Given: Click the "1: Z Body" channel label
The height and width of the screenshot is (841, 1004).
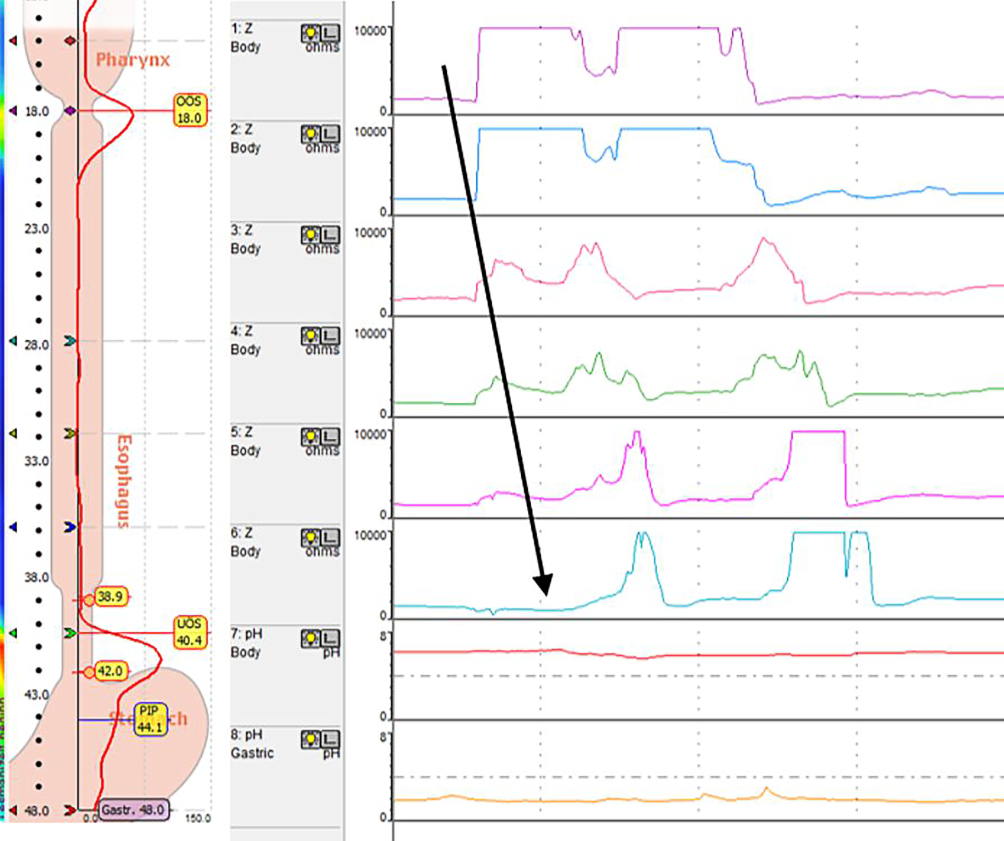Looking at the screenshot, I should click(245, 38).
